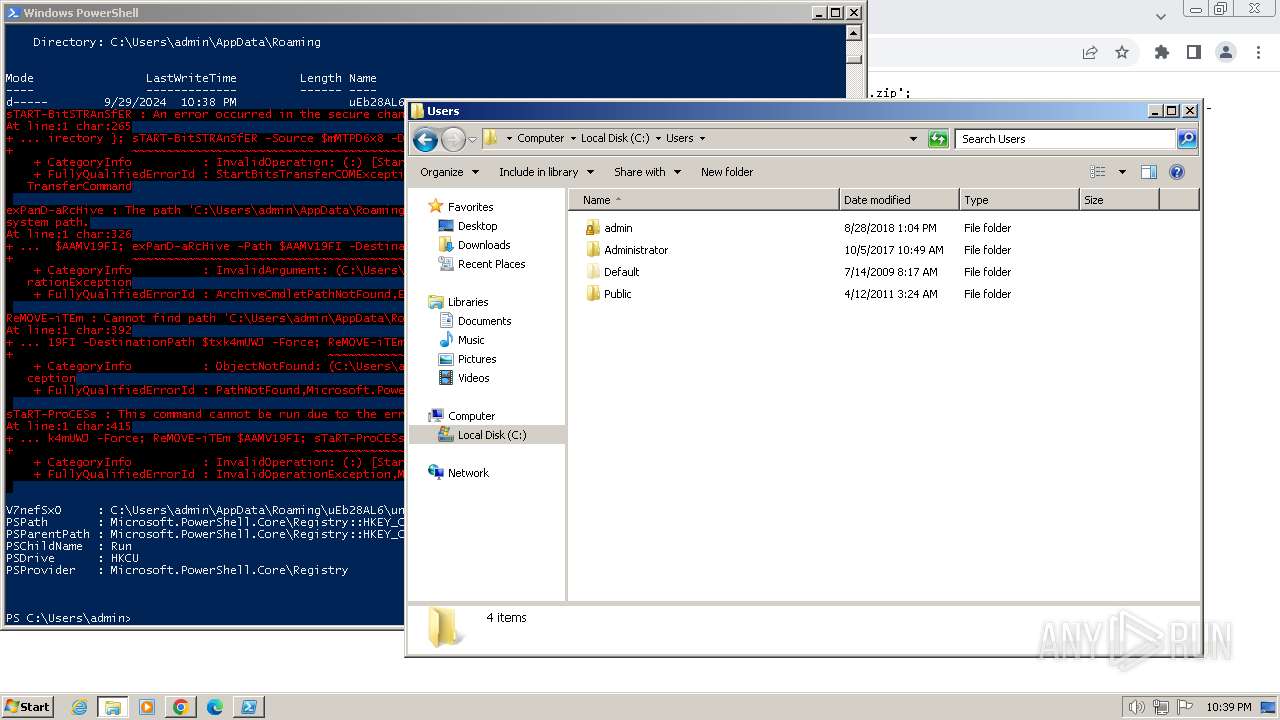Viewport: 1280px width, 720px height.
Task: Expand the address bar history dropdown
Action: tap(913, 139)
